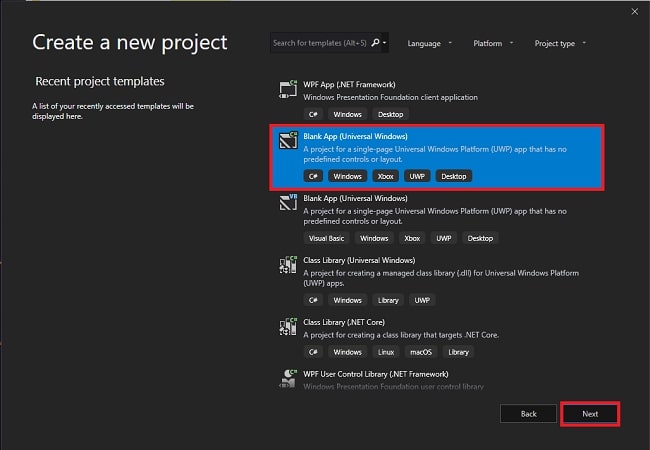Click the UWP tag under Class Library (Universal Windows)
The width and height of the screenshot is (650, 450).
(422, 300)
